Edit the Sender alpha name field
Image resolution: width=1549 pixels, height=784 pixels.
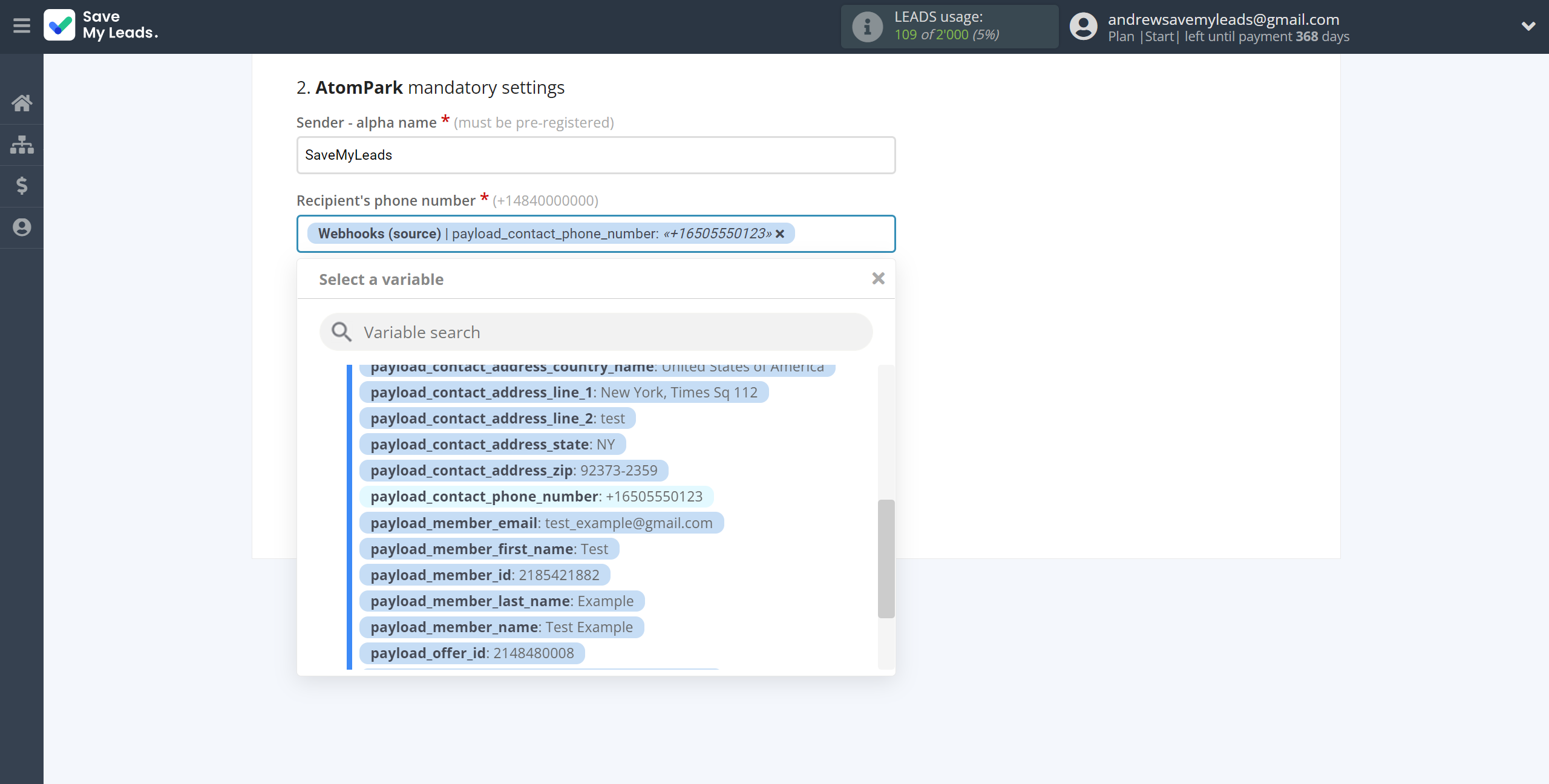[596, 155]
